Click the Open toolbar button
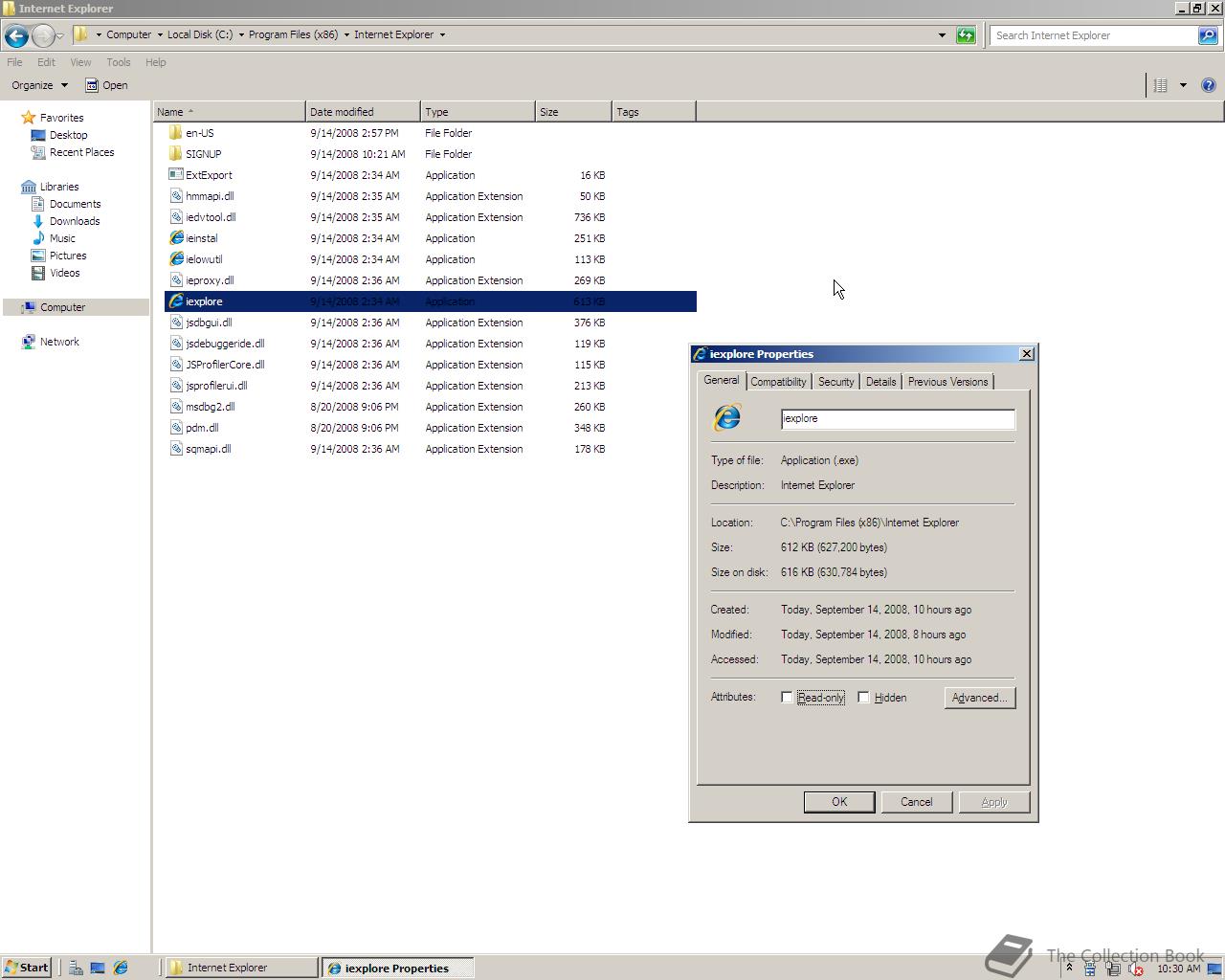Screen dimensions: 1225x980 click(106, 85)
